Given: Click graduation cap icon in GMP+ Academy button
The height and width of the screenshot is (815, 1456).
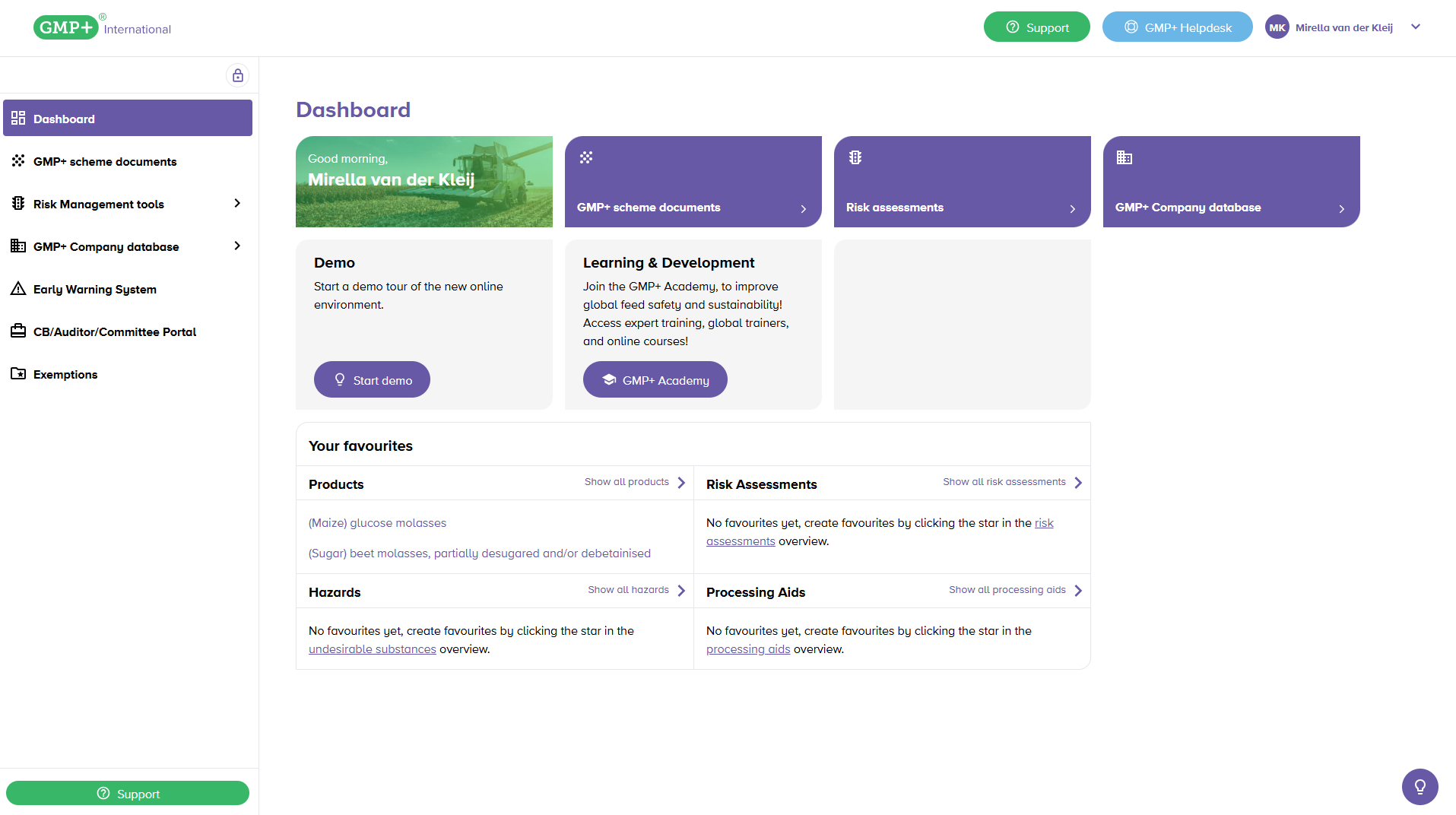Looking at the screenshot, I should (x=609, y=379).
